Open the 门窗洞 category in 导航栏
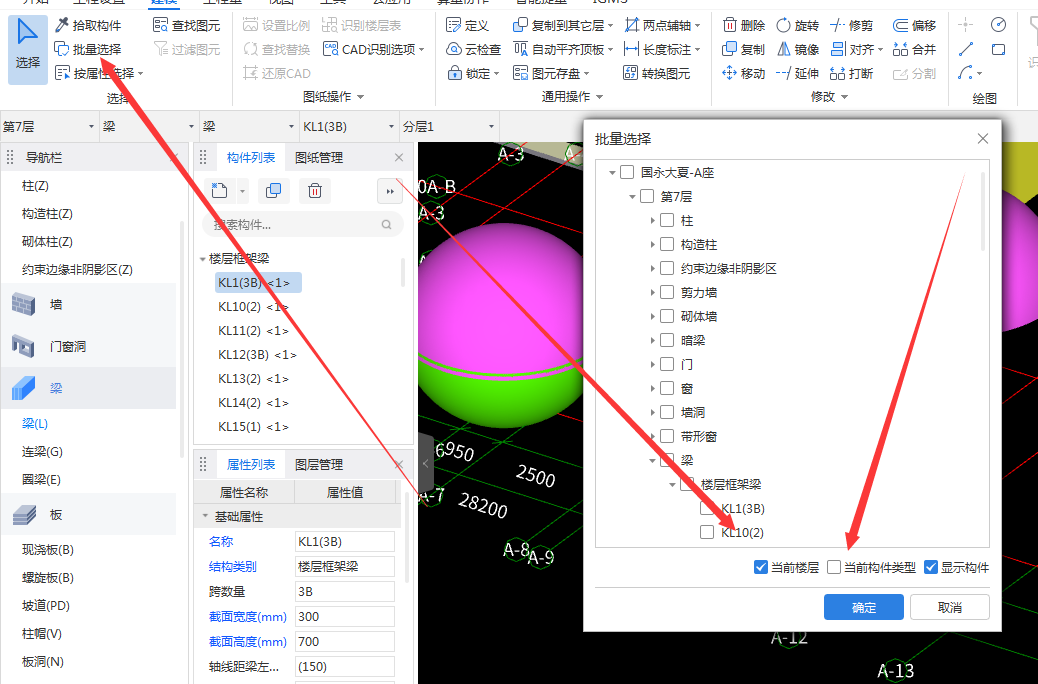Viewport: 1038px width, 684px height. (89, 346)
